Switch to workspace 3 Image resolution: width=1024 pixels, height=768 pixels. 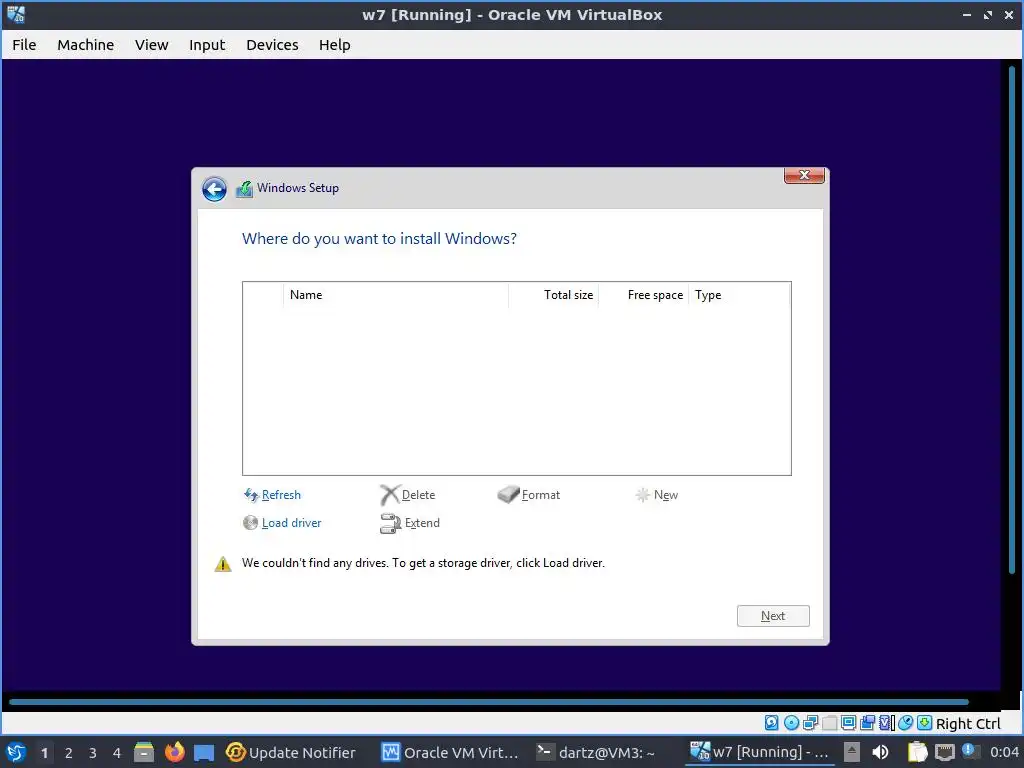click(x=93, y=753)
